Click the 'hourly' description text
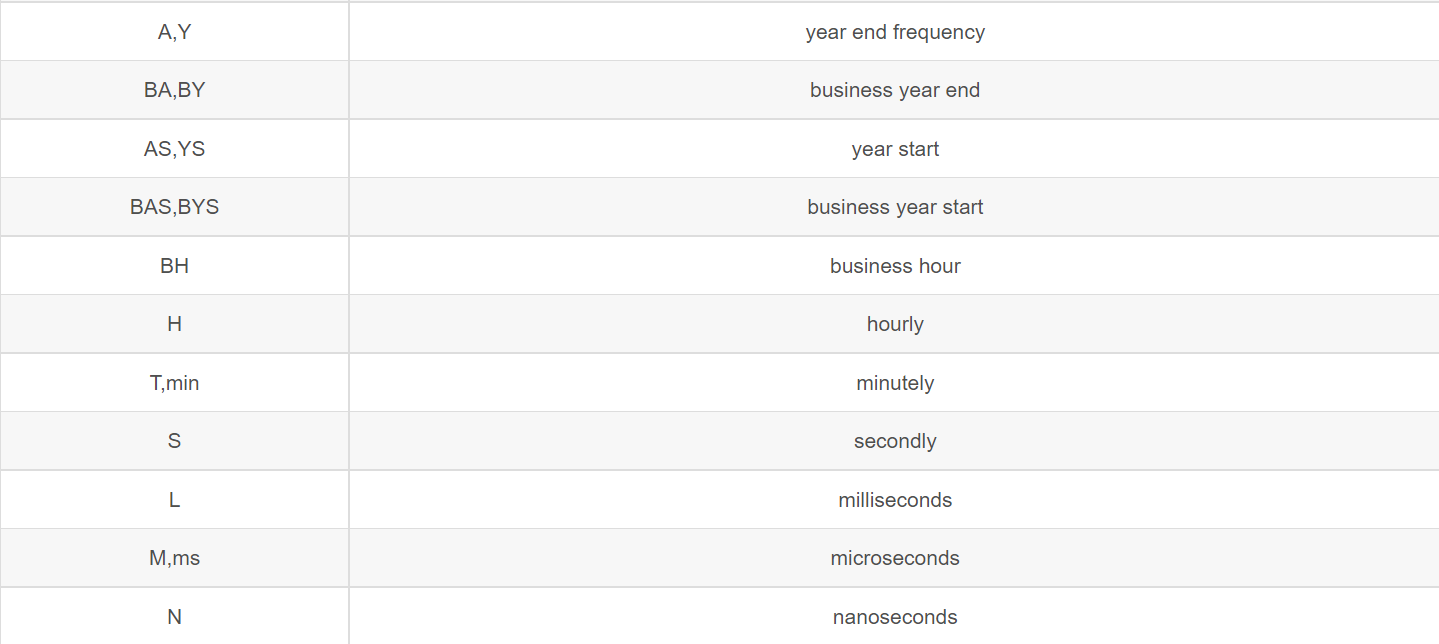This screenshot has height=644, width=1439. pyautogui.click(x=895, y=324)
